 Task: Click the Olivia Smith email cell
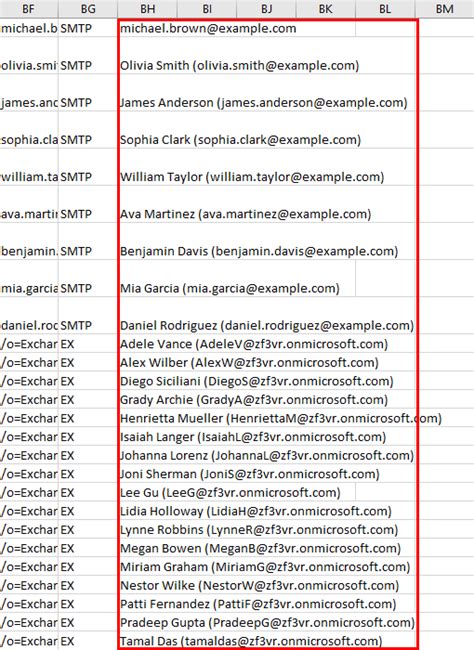click(x=240, y=65)
